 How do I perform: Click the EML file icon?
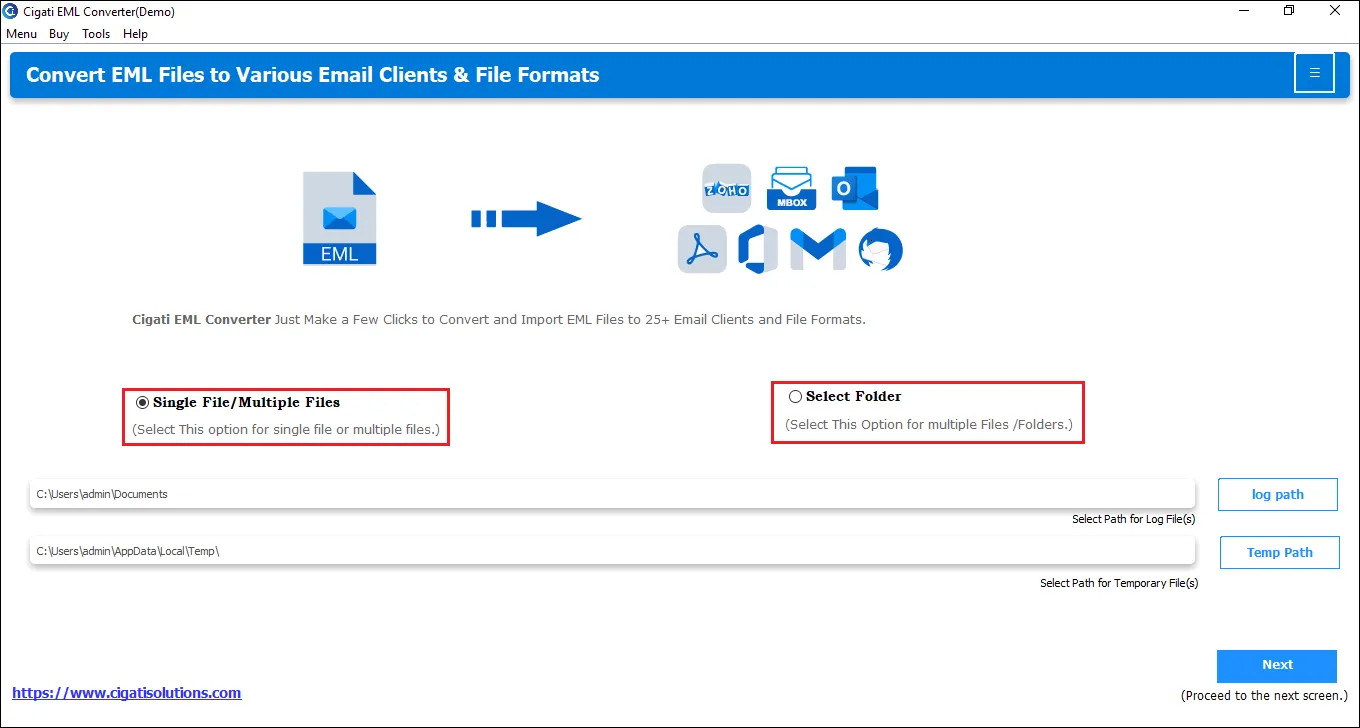point(340,218)
